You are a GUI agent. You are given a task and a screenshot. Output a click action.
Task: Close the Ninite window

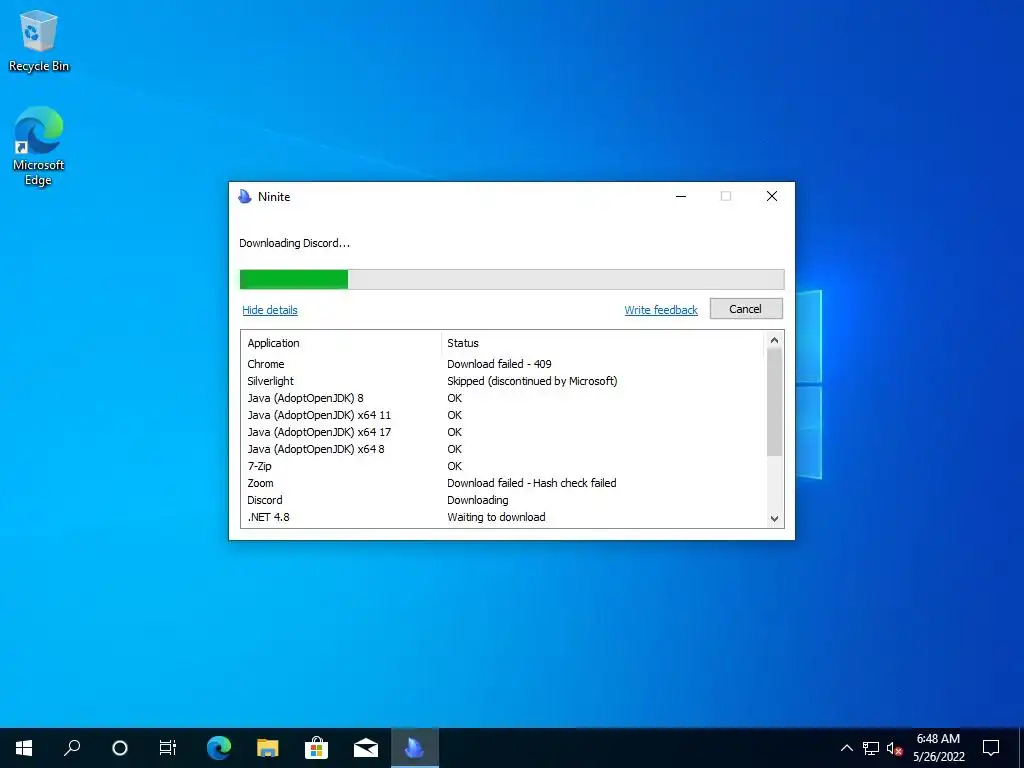pyautogui.click(x=772, y=197)
